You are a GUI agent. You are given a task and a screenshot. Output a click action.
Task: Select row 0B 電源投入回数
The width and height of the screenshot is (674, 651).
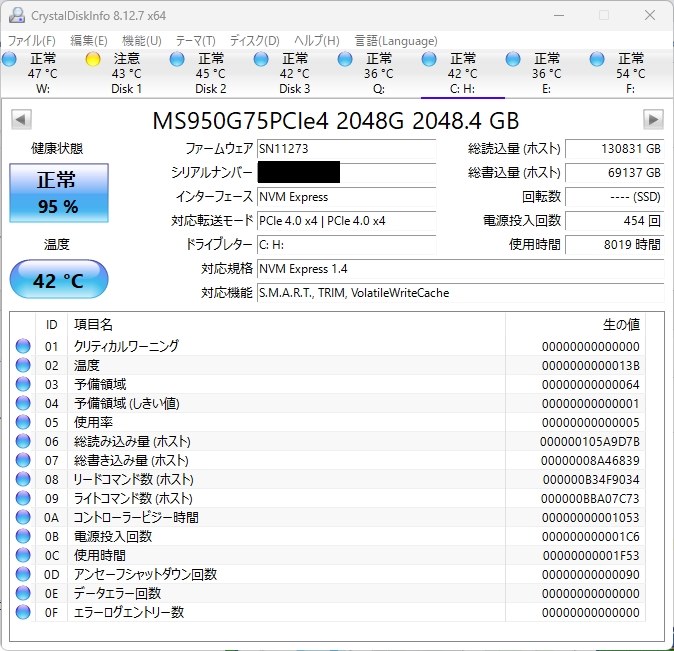(328, 536)
